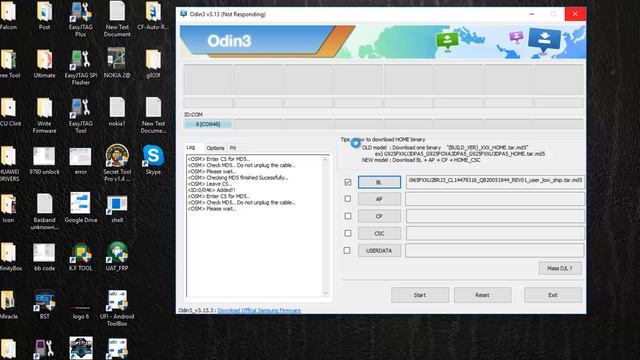Image resolution: width=640 pixels, height=360 pixels.
Task: Click the USERDATA file button
Action: pos(379,251)
